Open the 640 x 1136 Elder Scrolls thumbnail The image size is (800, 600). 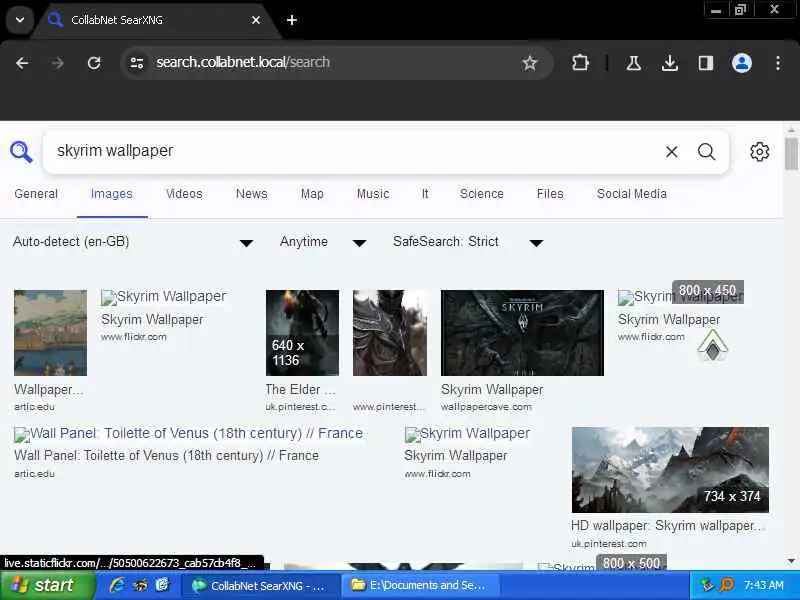click(x=302, y=333)
